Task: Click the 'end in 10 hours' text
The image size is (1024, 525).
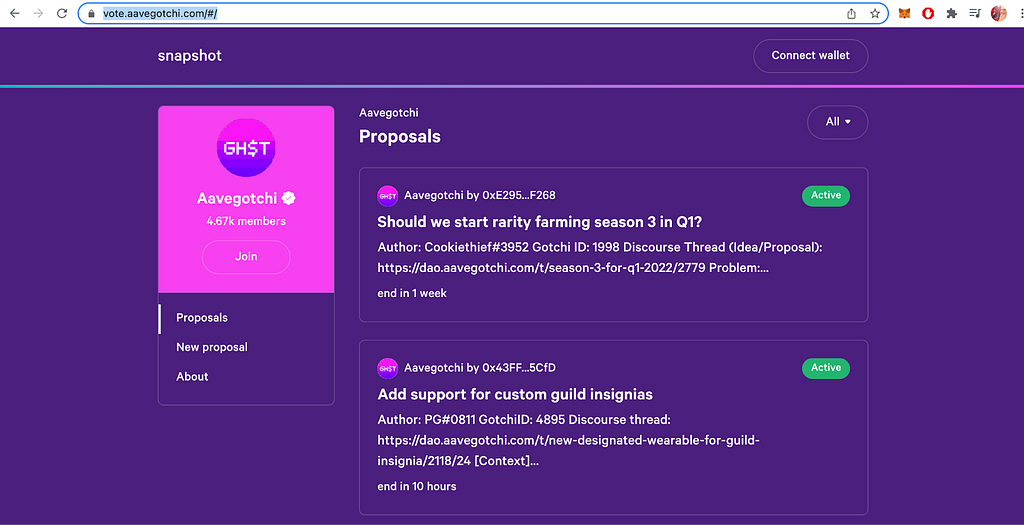Action: tap(417, 486)
